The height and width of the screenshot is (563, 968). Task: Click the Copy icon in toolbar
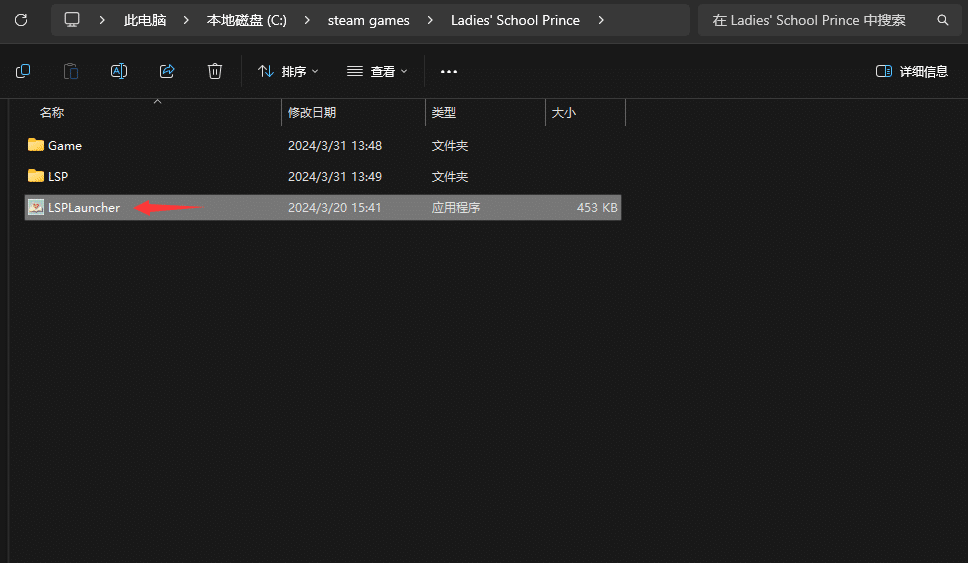[x=23, y=71]
